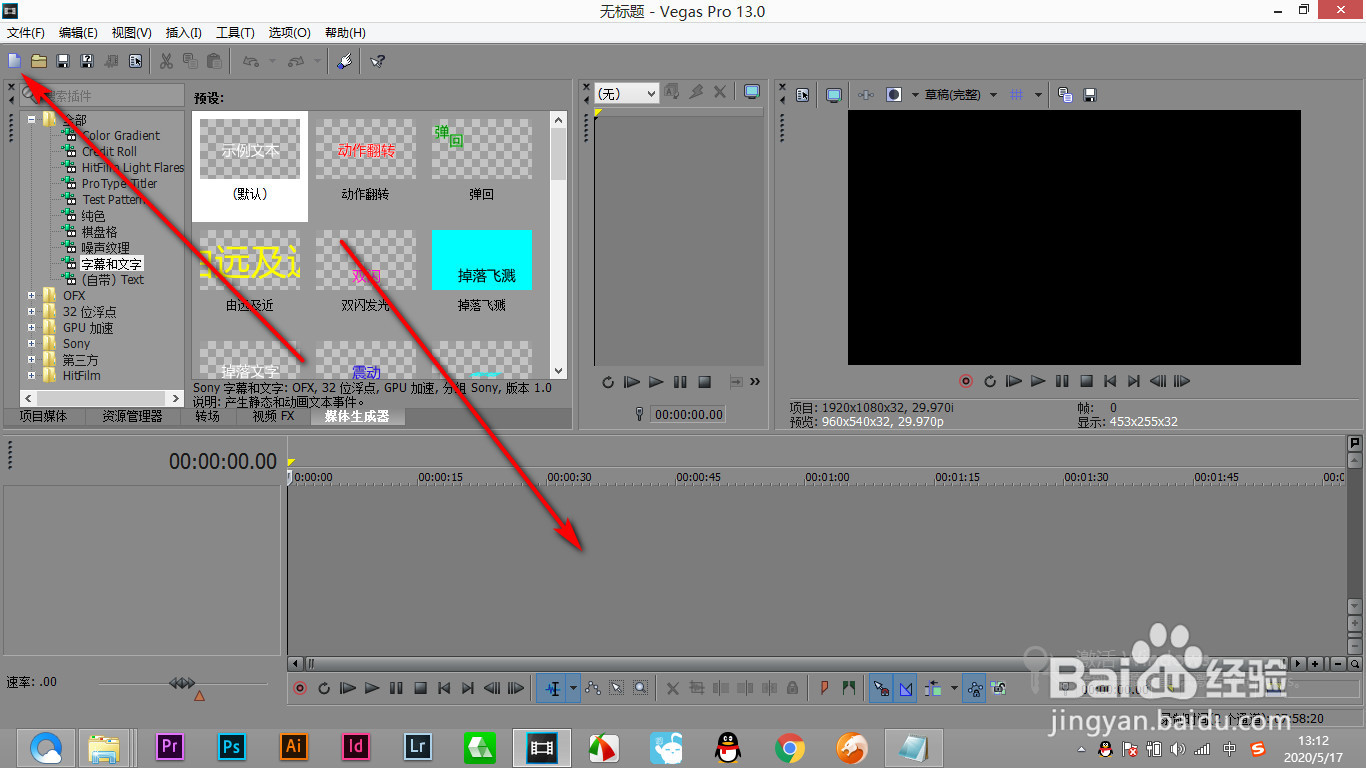Open the (无) trimmer history combo box

(x=626, y=93)
